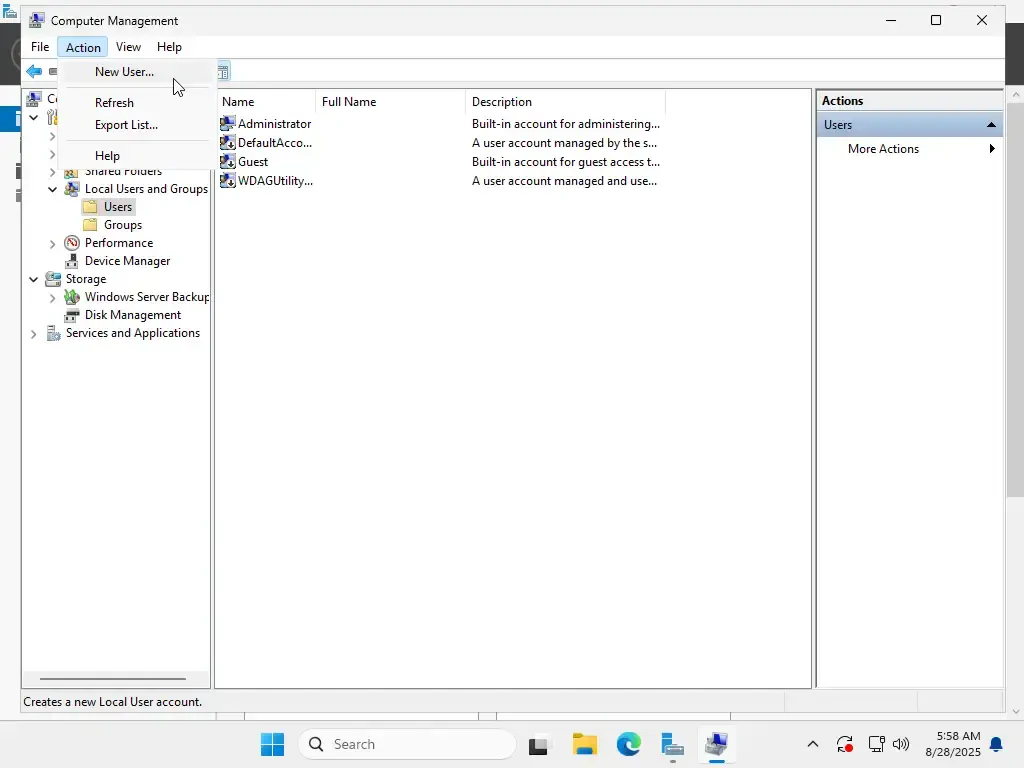This screenshot has height=768, width=1024.
Task: Open Task View from the taskbar
Action: pos(538,744)
